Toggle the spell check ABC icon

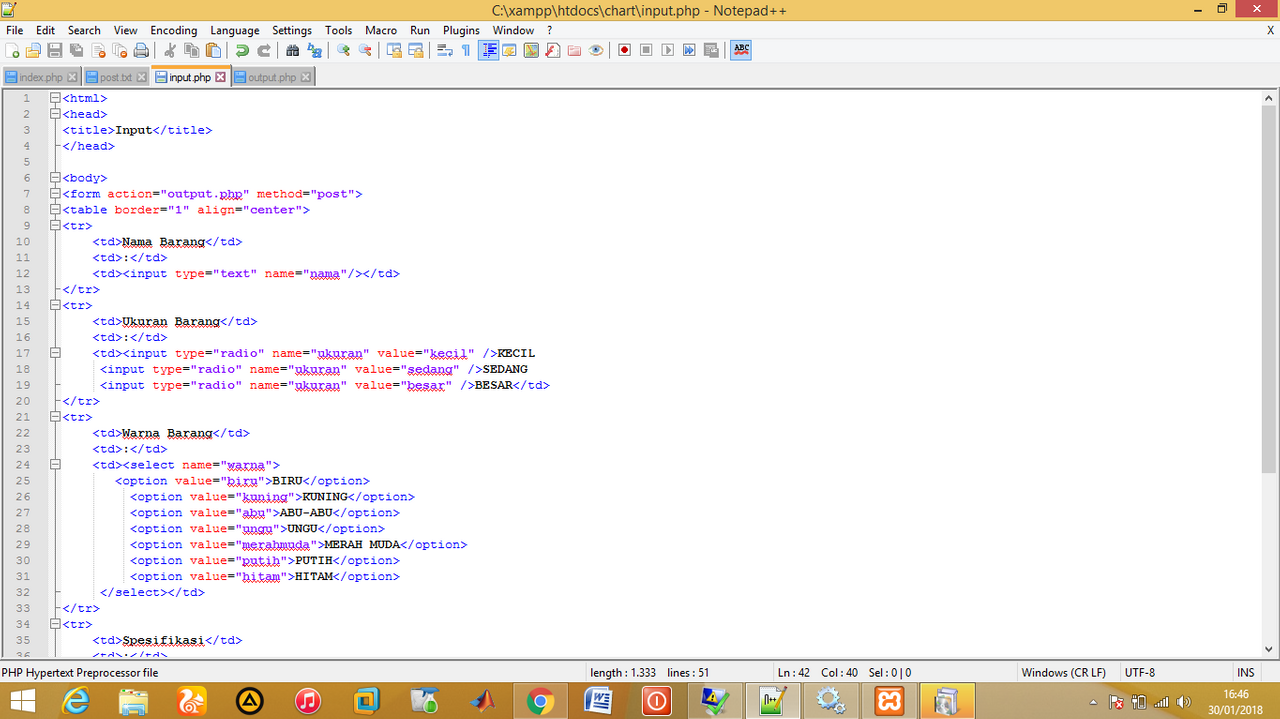coord(741,50)
